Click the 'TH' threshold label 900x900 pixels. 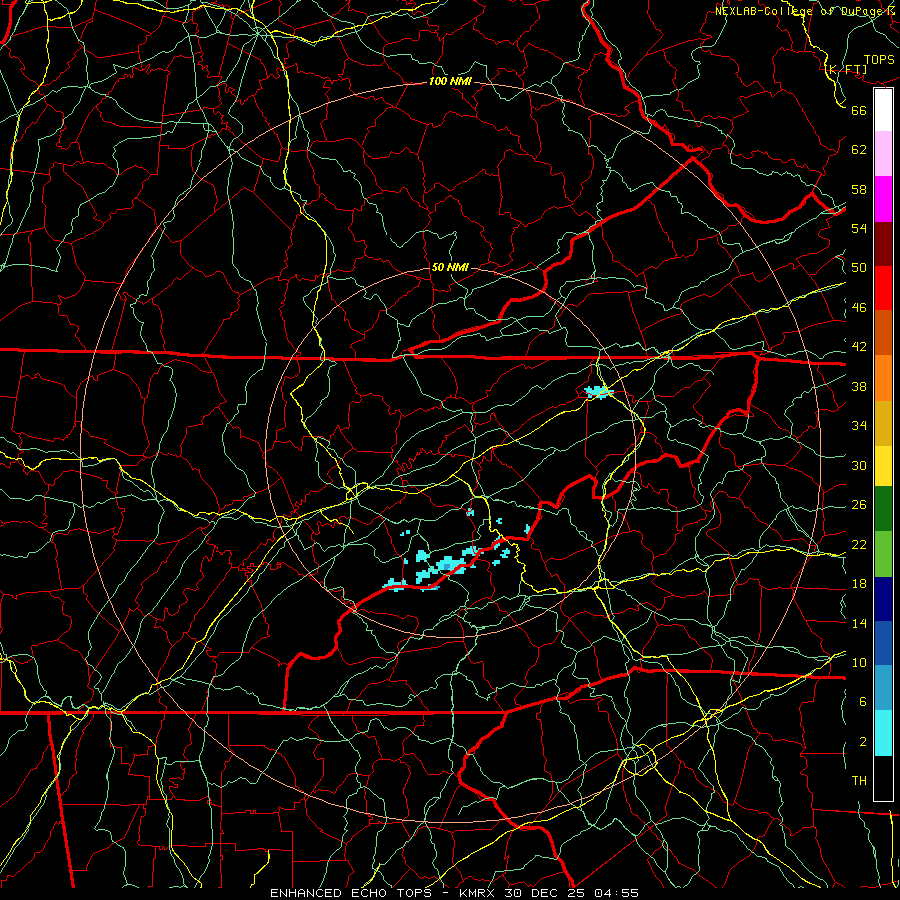pos(859,781)
